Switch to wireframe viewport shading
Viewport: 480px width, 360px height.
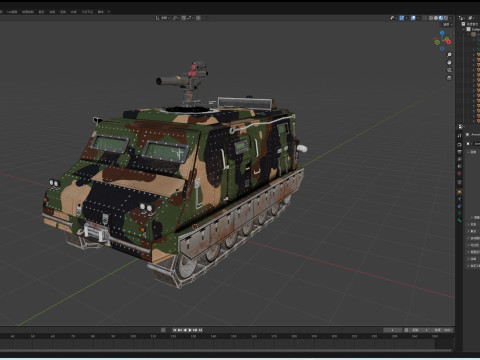pos(431,18)
